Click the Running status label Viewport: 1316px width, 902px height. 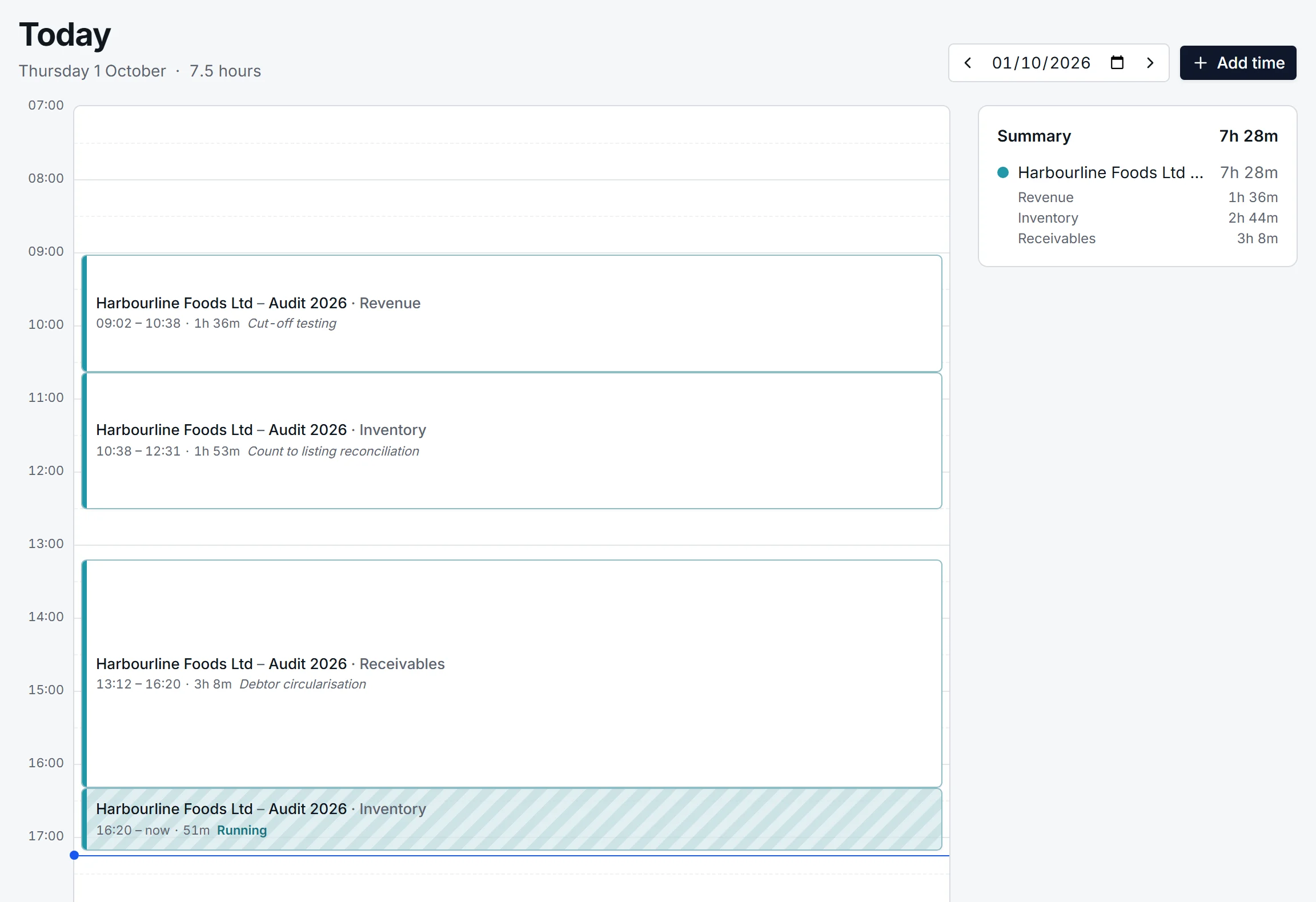[242, 830]
